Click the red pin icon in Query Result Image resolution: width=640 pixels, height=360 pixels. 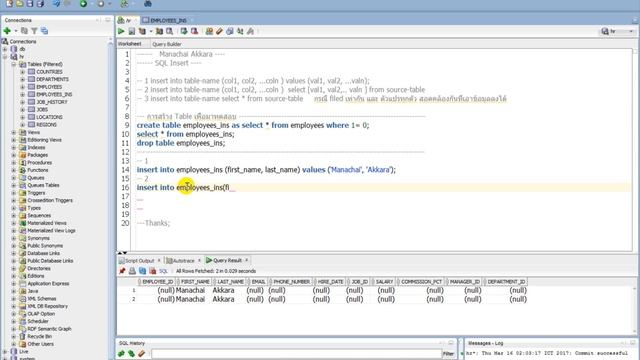click(x=122, y=271)
